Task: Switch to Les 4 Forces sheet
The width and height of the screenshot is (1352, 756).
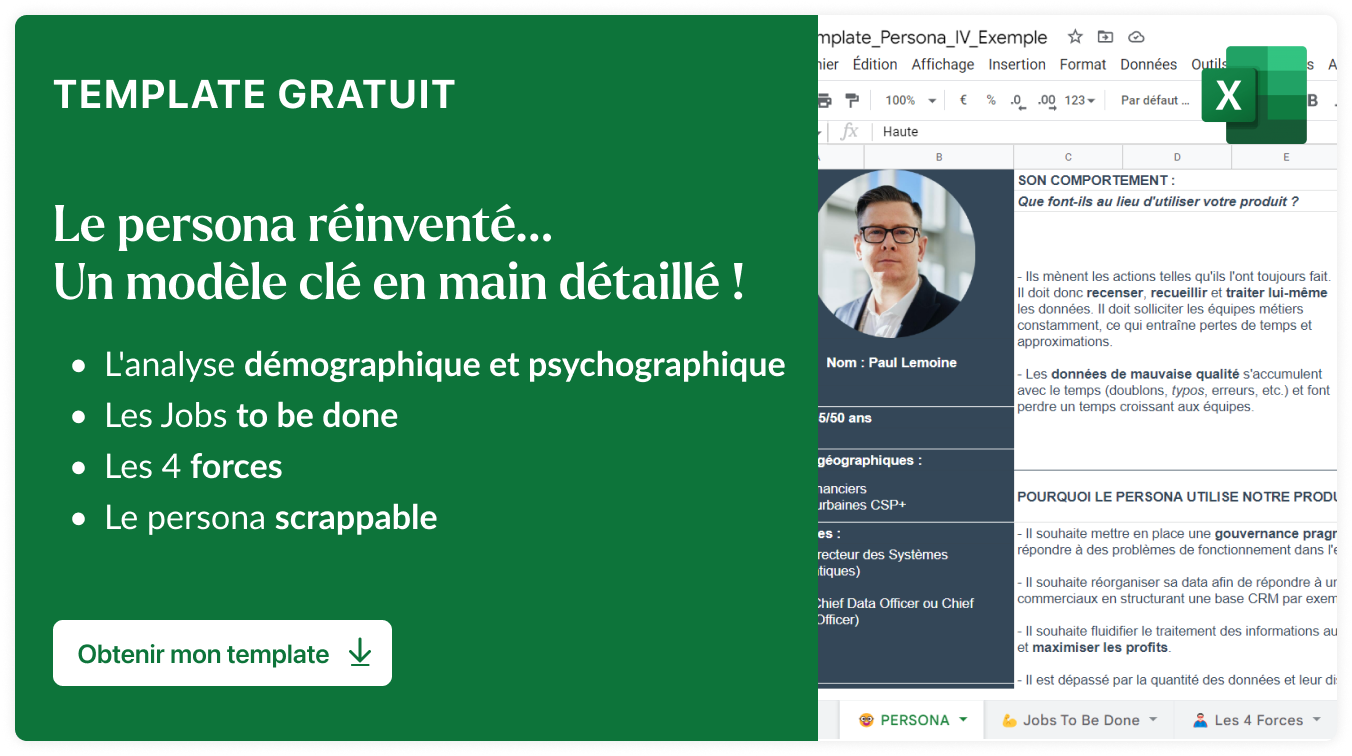Action: pyautogui.click(x=1255, y=719)
